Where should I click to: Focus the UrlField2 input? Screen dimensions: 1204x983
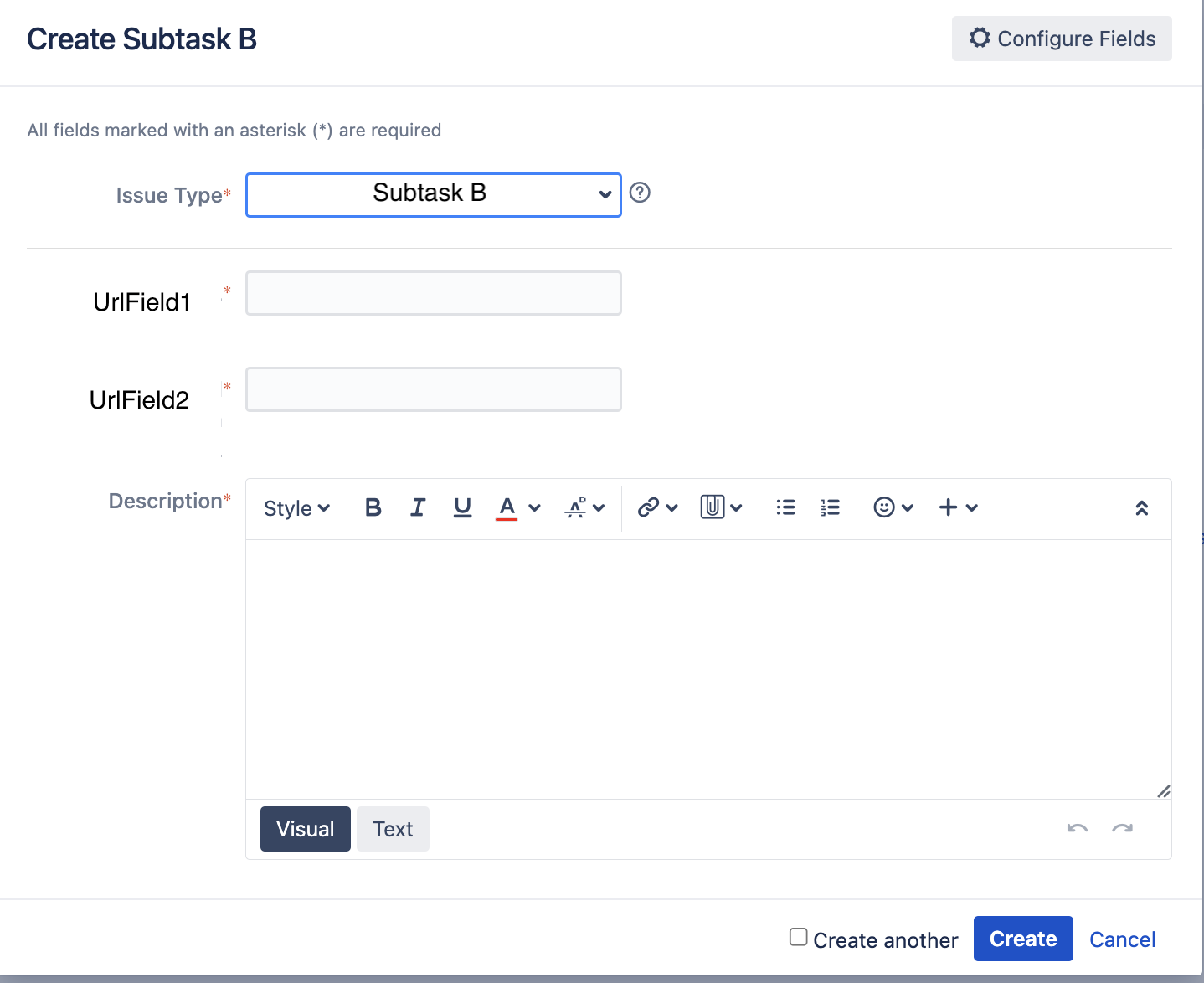pos(434,389)
